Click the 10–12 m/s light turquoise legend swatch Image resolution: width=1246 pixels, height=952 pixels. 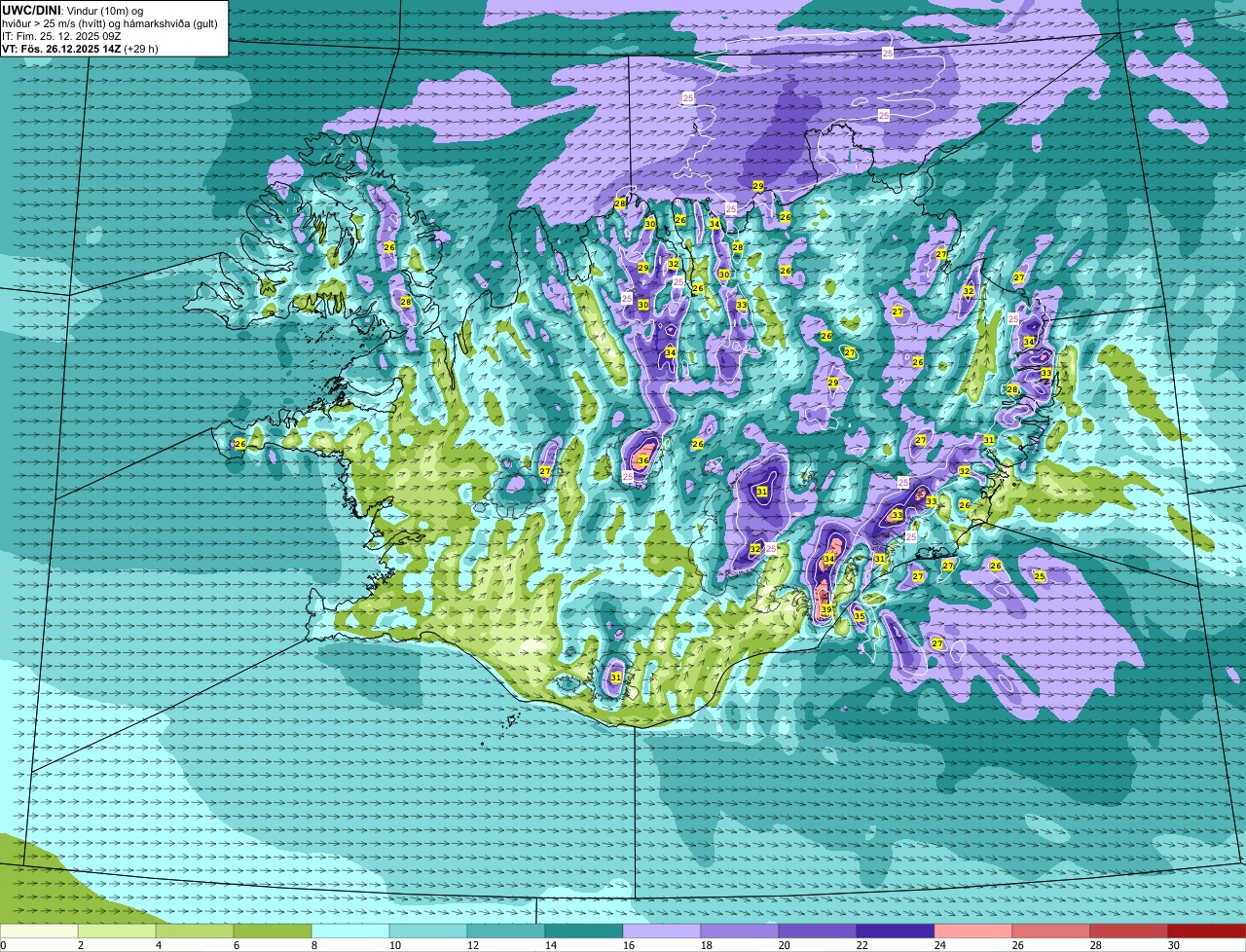point(428,932)
